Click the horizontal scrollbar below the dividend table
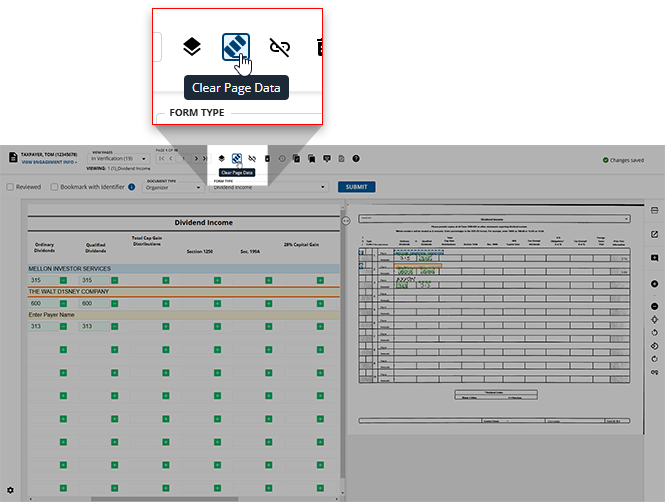 click(150, 498)
